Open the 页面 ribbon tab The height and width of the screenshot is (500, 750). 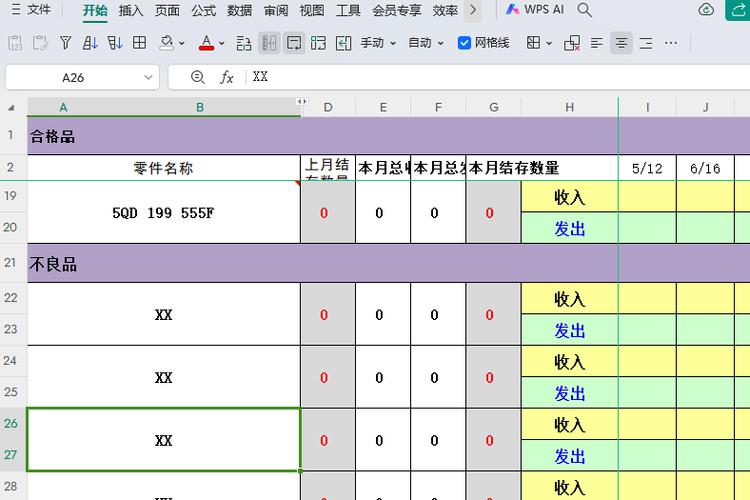[167, 10]
